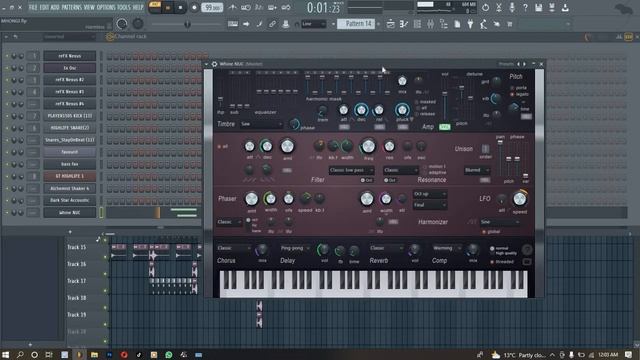The width and height of the screenshot is (640, 360).
Task: Select the GT HIGHLIFE 1 channel button
Action: (69, 176)
